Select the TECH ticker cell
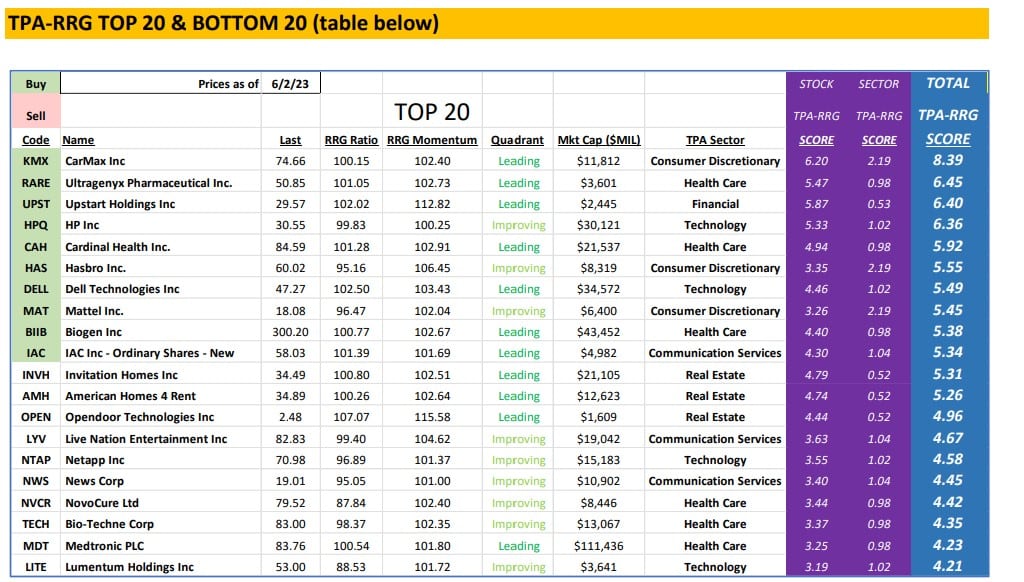The height and width of the screenshot is (582, 1024). 35,524
